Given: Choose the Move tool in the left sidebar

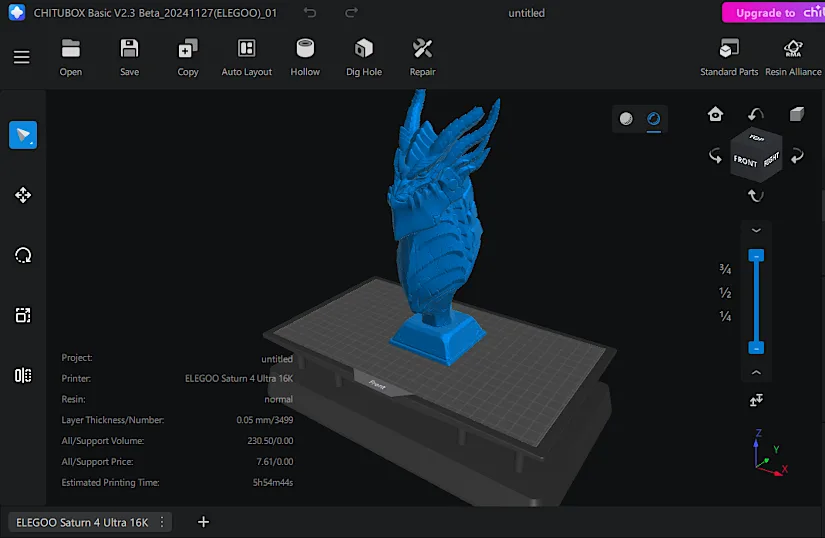Looking at the screenshot, I should [23, 195].
